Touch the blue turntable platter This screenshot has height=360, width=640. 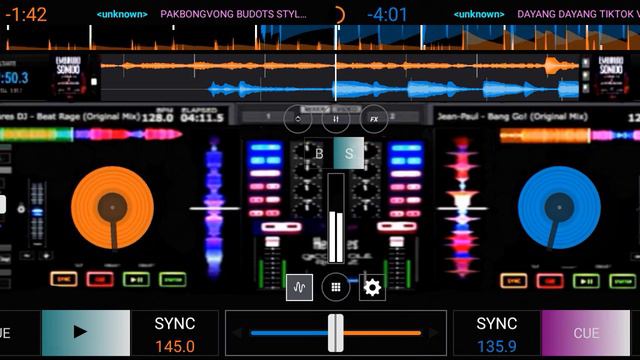(559, 207)
